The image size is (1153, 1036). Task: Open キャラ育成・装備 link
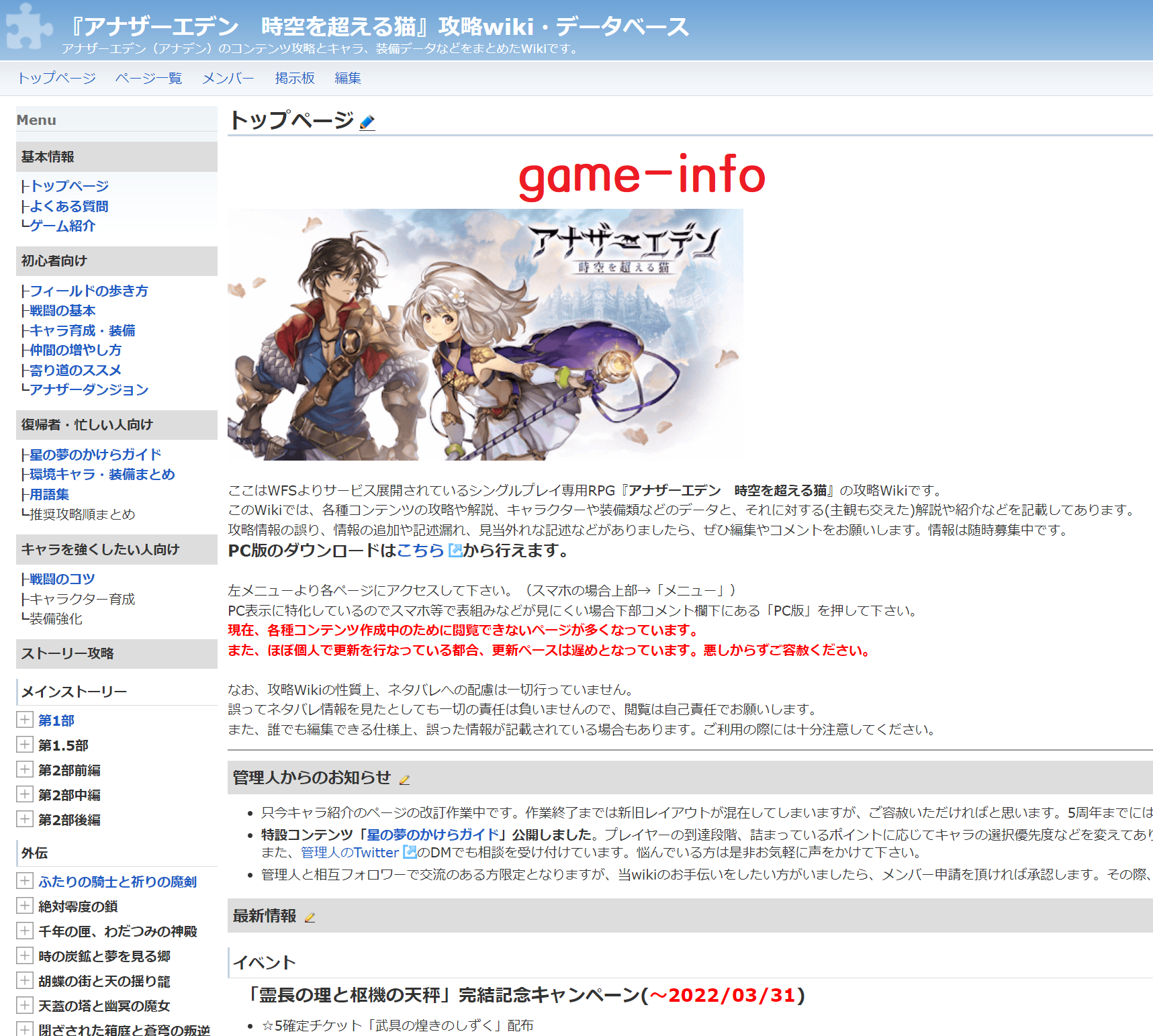click(x=83, y=330)
